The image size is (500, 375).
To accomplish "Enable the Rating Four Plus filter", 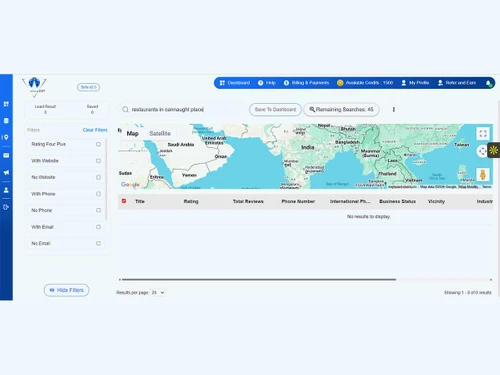I will coord(98,144).
